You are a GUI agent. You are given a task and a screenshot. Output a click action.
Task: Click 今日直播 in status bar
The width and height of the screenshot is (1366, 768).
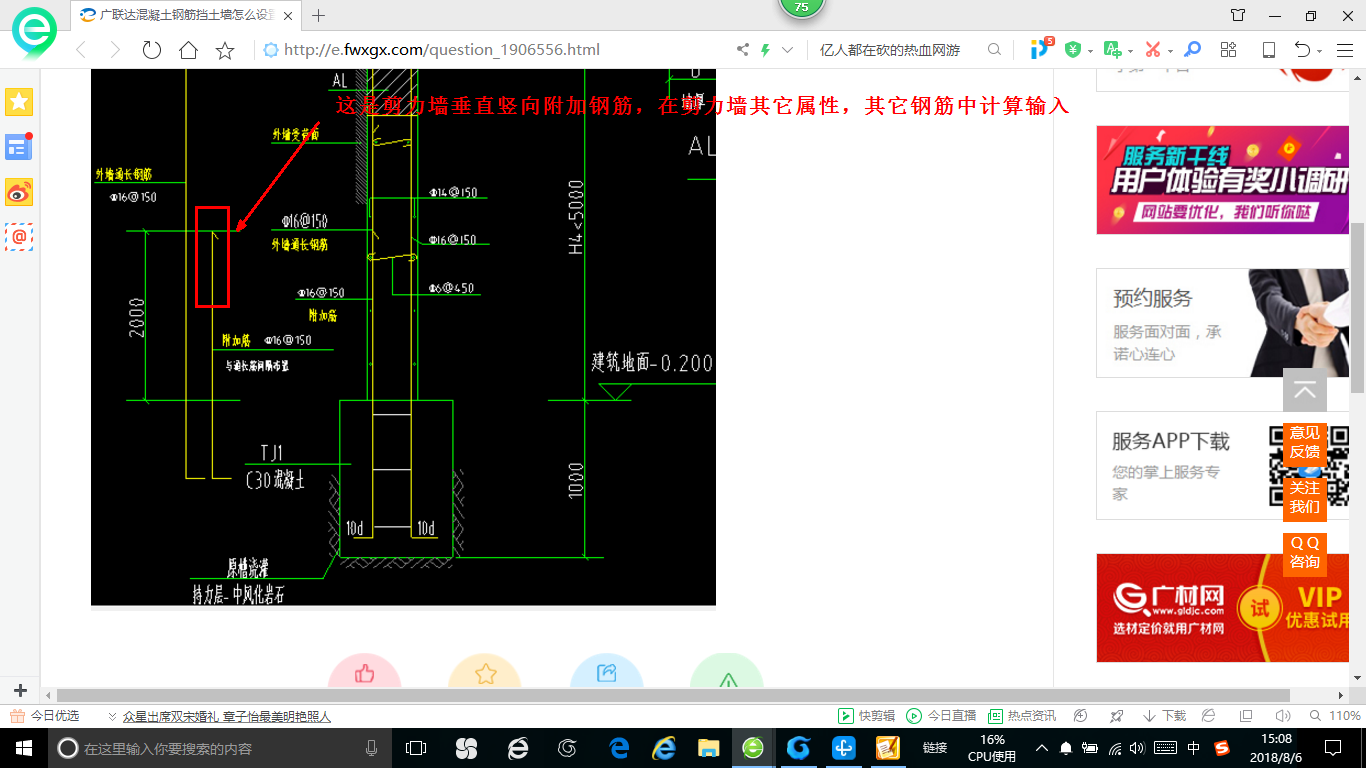[941, 716]
